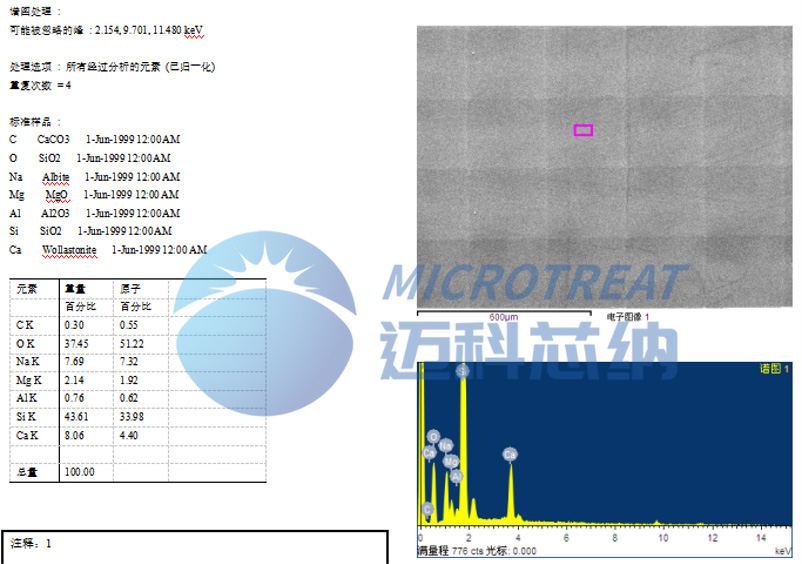Click the underlined Albite standard name

point(56,176)
